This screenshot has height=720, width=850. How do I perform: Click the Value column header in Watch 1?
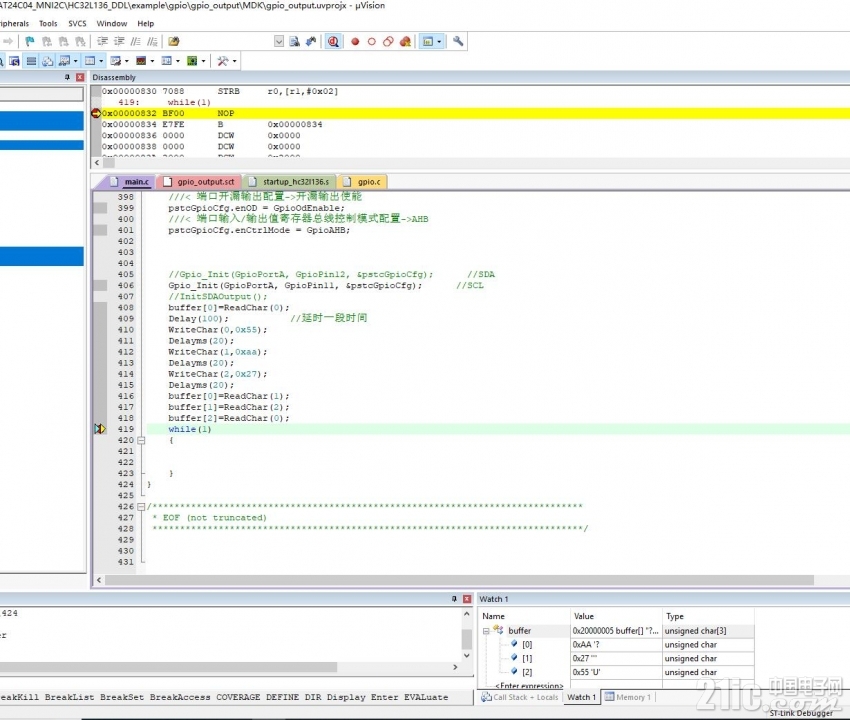tap(616, 616)
